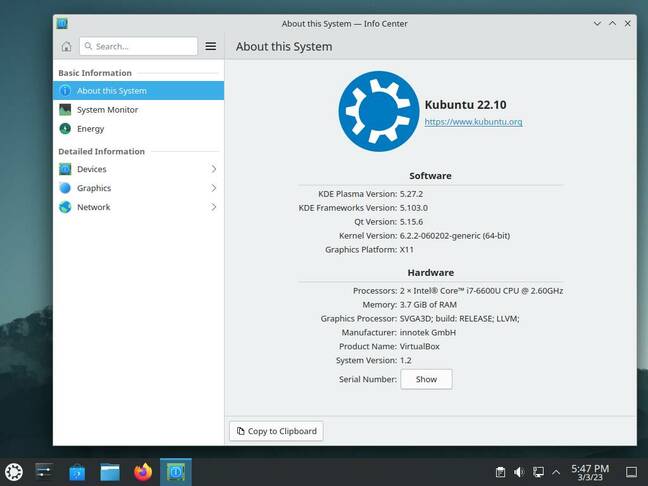Click the About this System info icon

click(x=65, y=91)
